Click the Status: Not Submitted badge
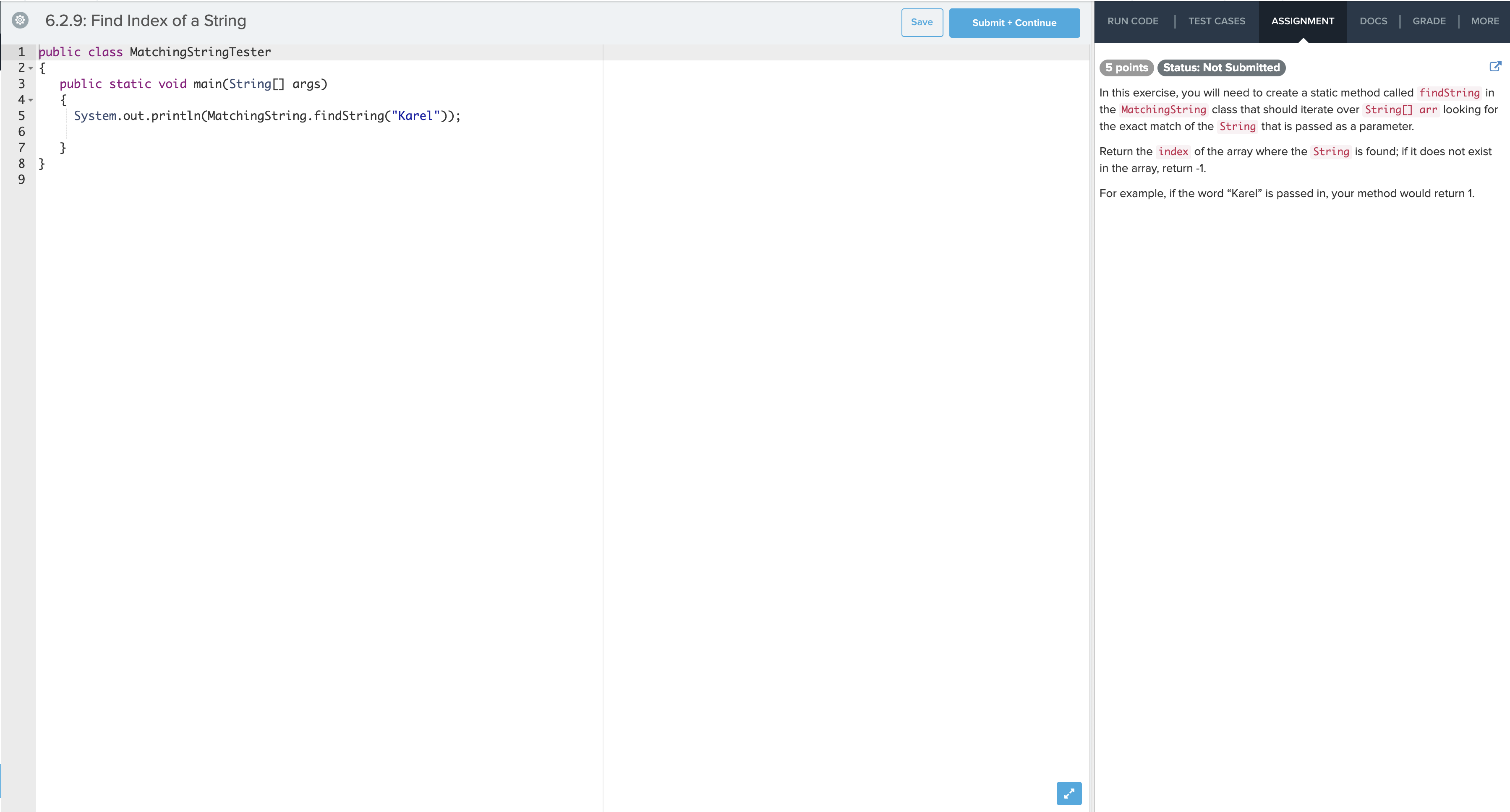 coord(1221,68)
